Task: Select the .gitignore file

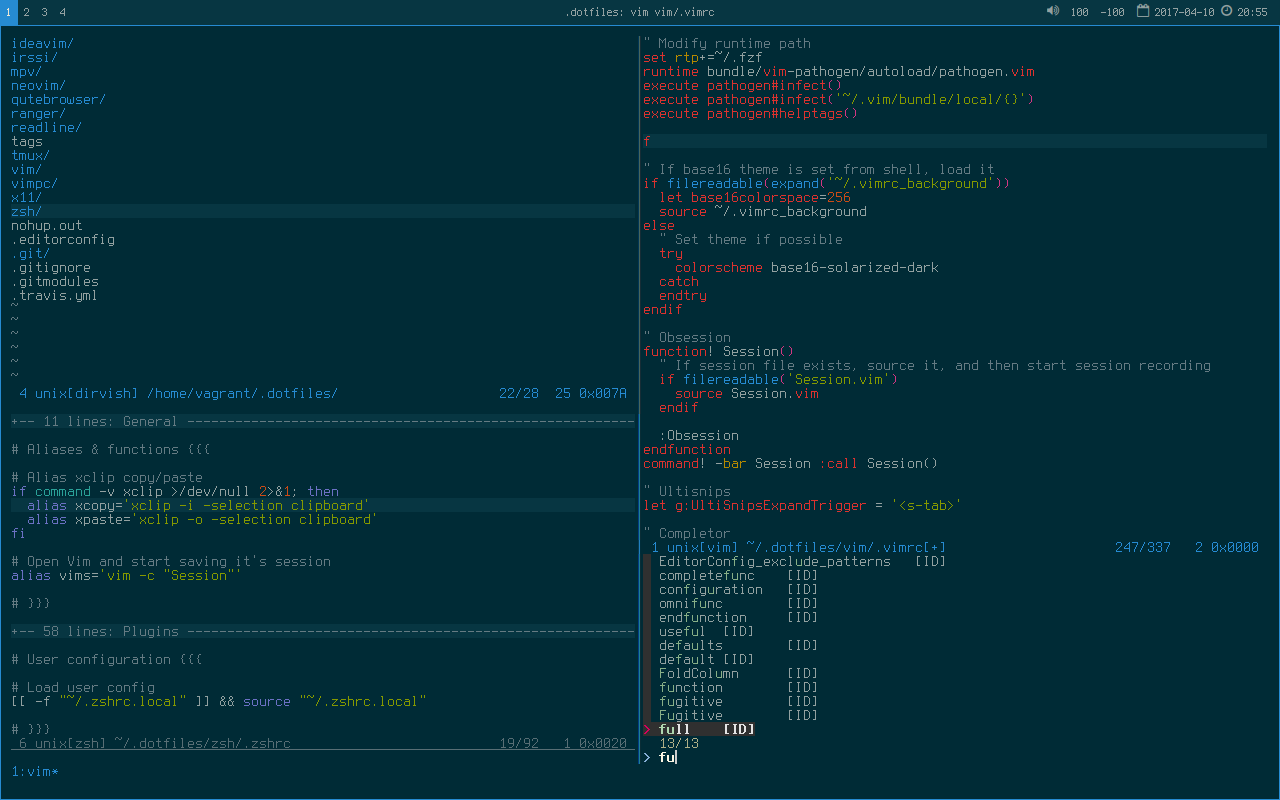Action: pyautogui.click(x=51, y=267)
